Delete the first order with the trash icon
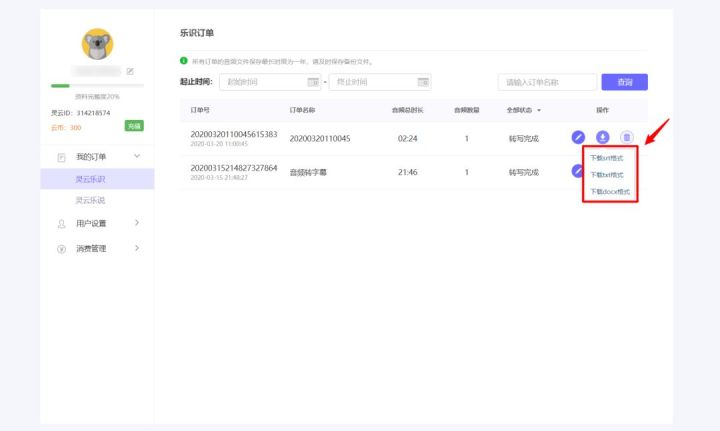 [626, 137]
